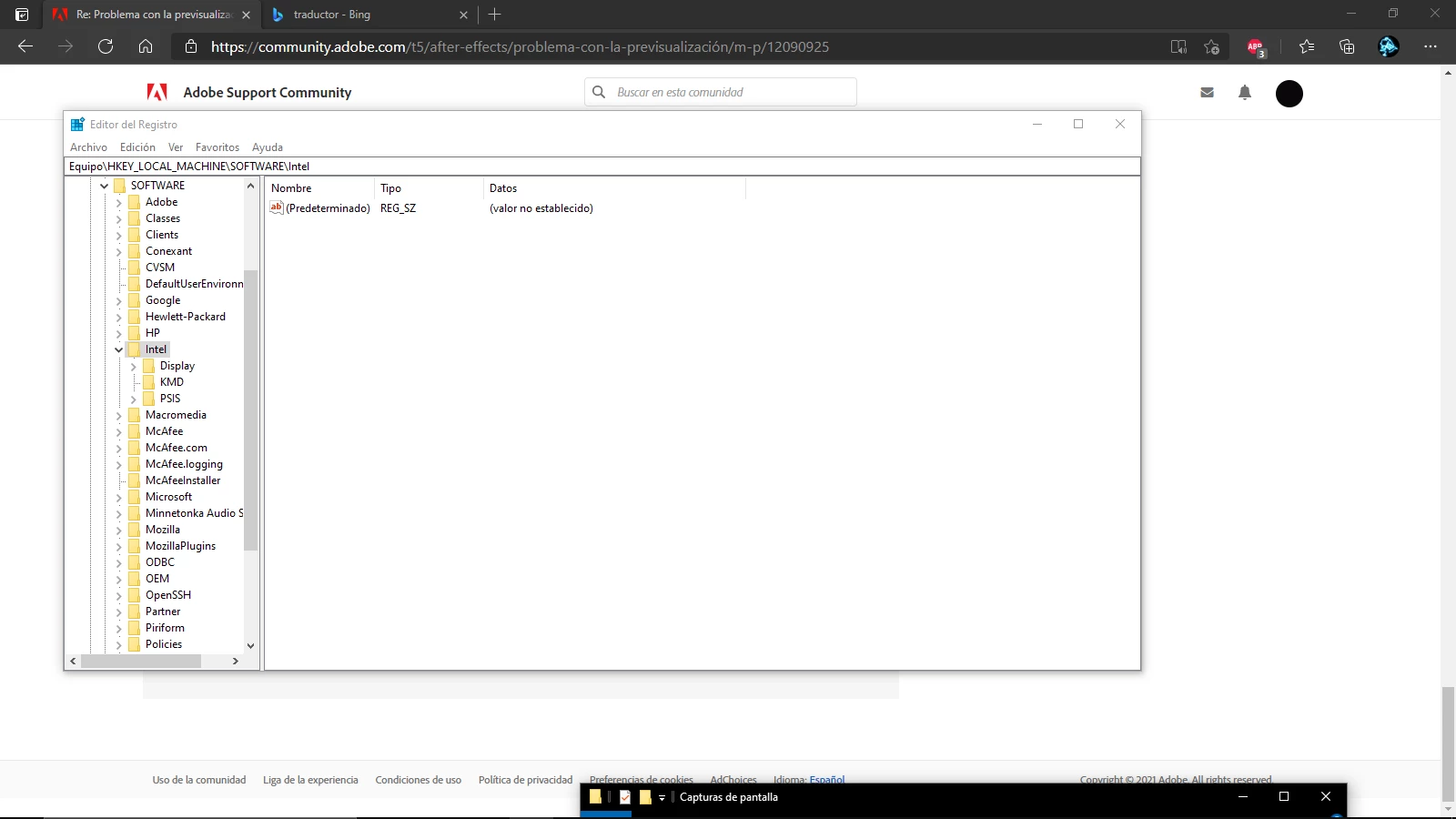1456x819 pixels.
Task: Click the (Predeterminado) string value icon
Action: click(277, 207)
